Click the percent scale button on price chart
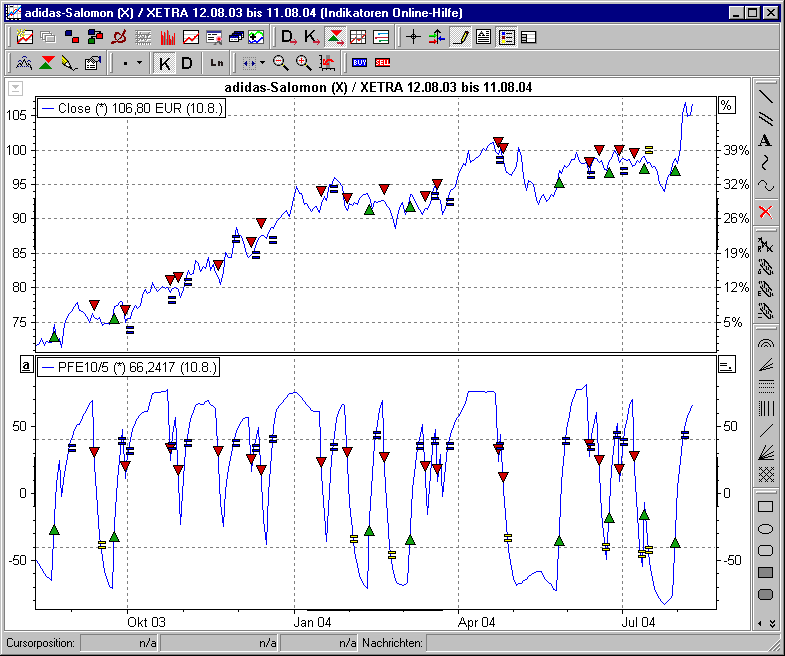The width and height of the screenshot is (785, 656). click(726, 106)
